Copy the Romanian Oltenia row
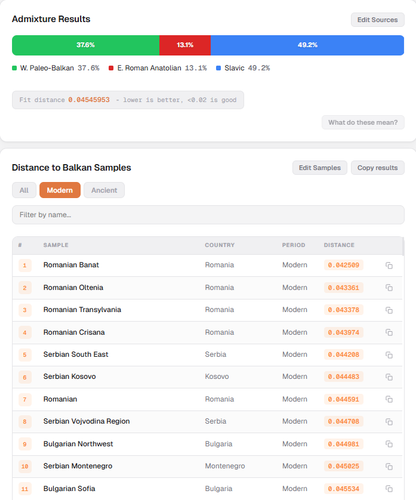416x500 pixels. point(389,288)
